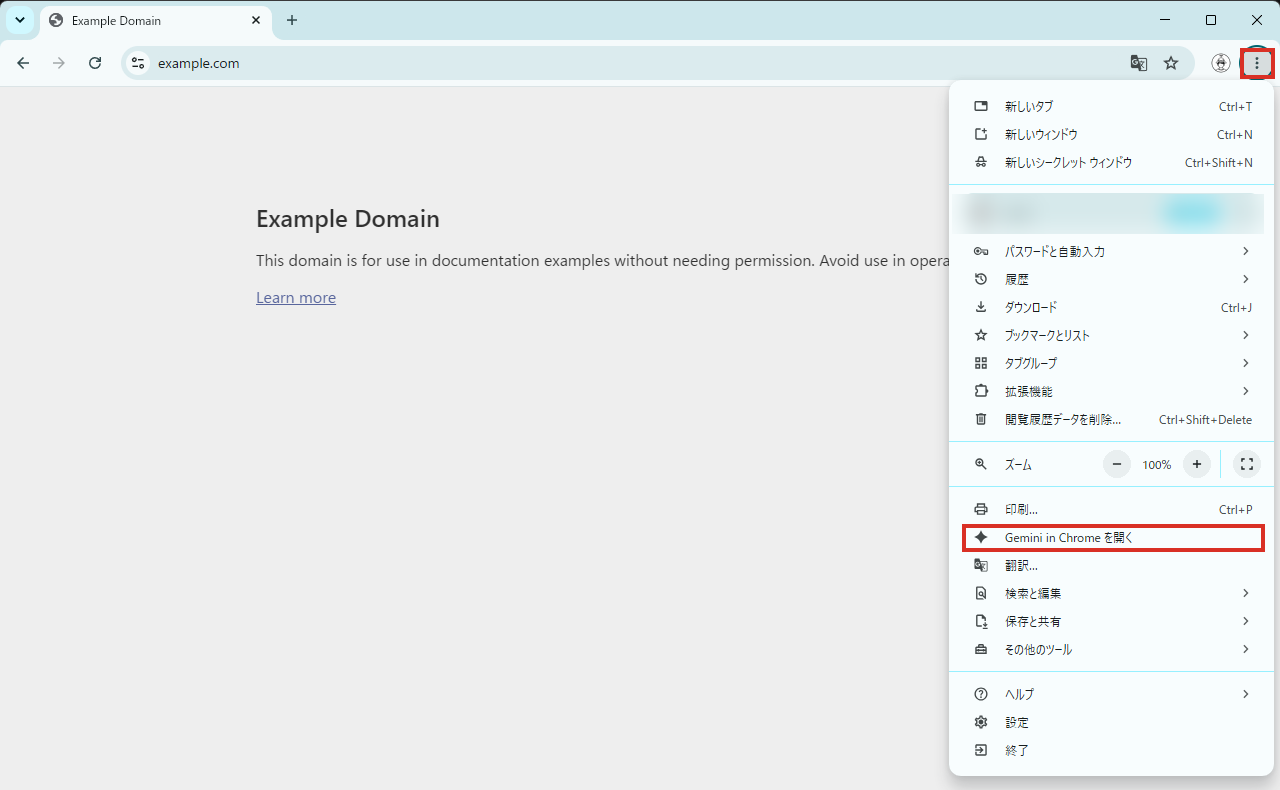
Task: Choose 新しいウィンドウ from the menu
Action: (x=1113, y=135)
